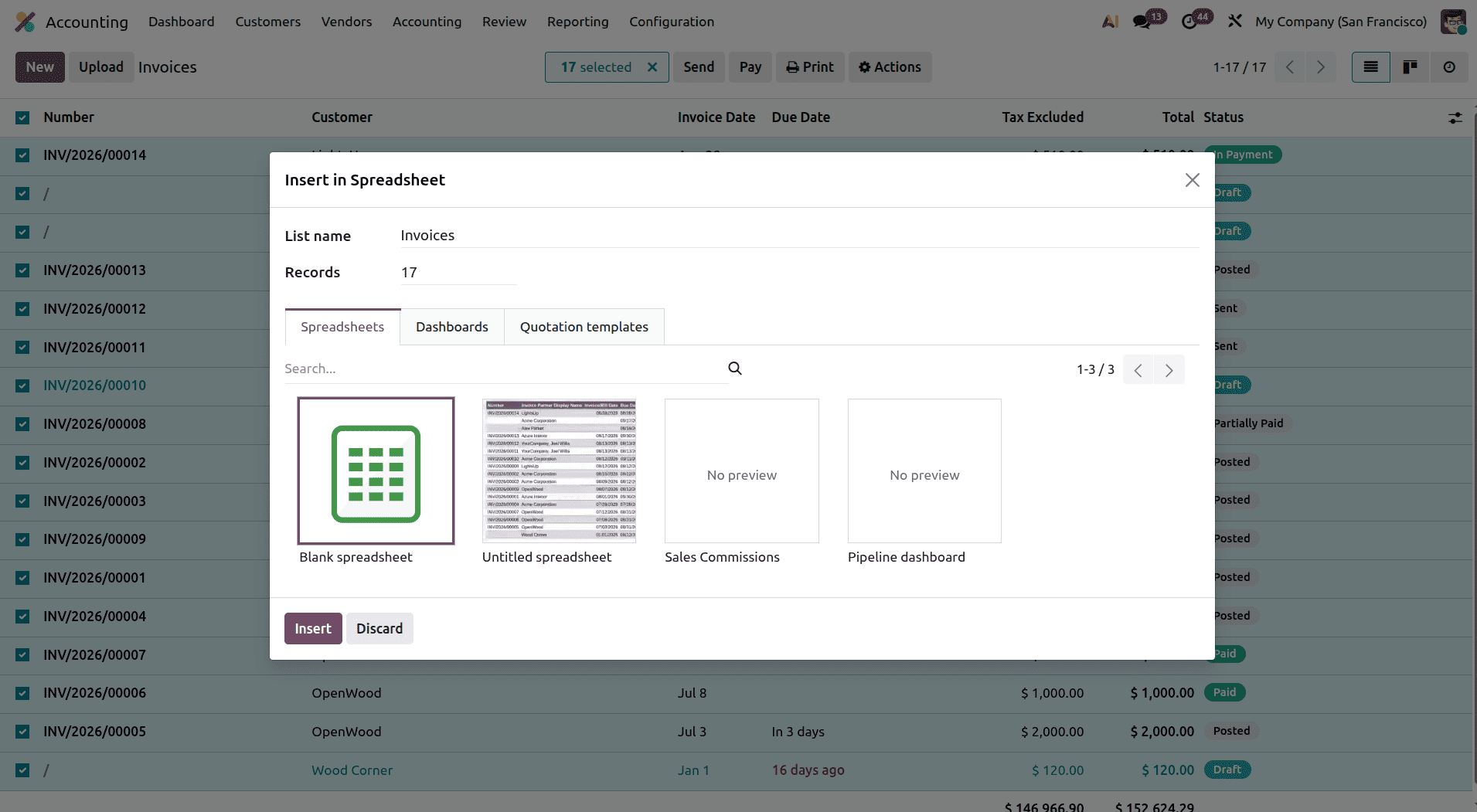Clear the 17 selected records

point(652,67)
